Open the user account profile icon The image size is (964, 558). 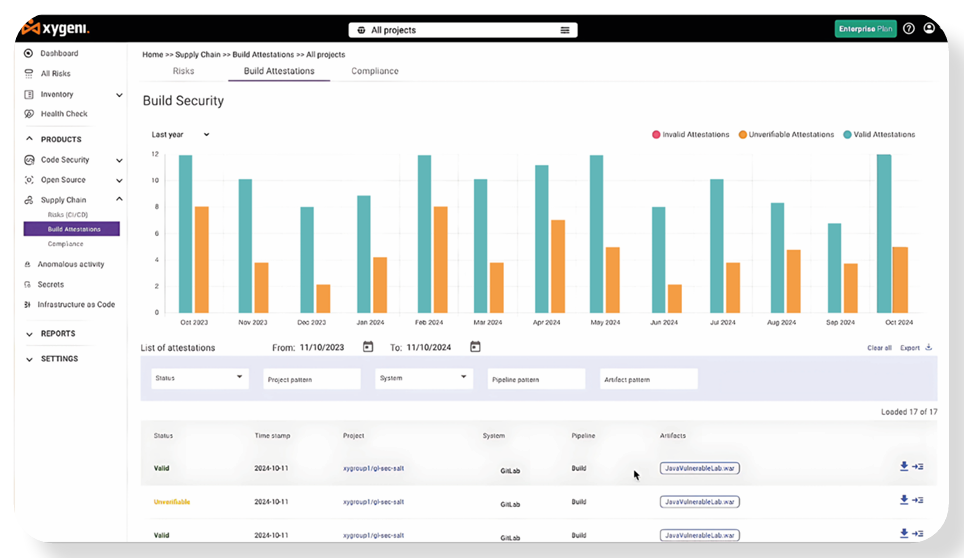pyautogui.click(x=929, y=29)
